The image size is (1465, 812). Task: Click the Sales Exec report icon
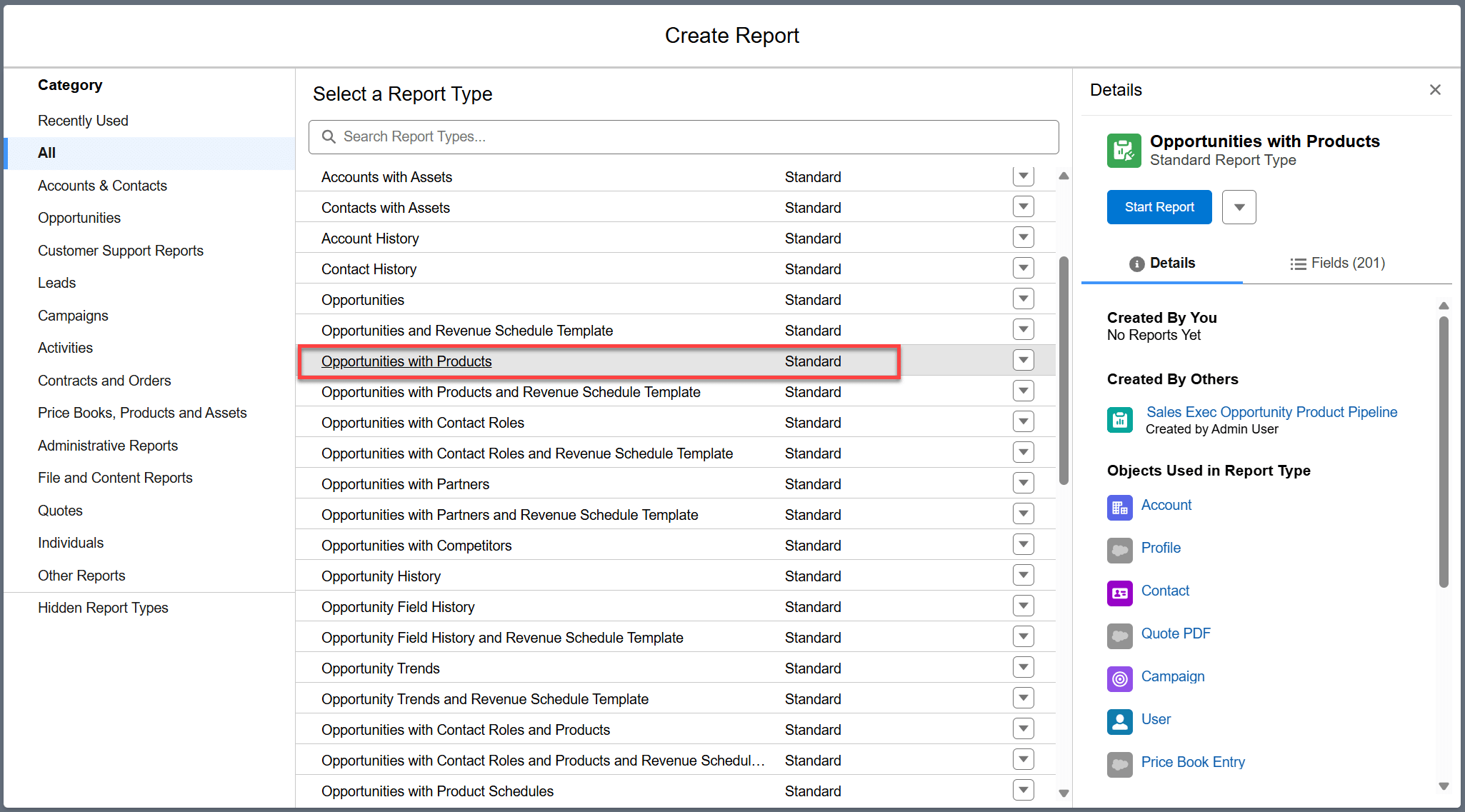pos(1119,420)
